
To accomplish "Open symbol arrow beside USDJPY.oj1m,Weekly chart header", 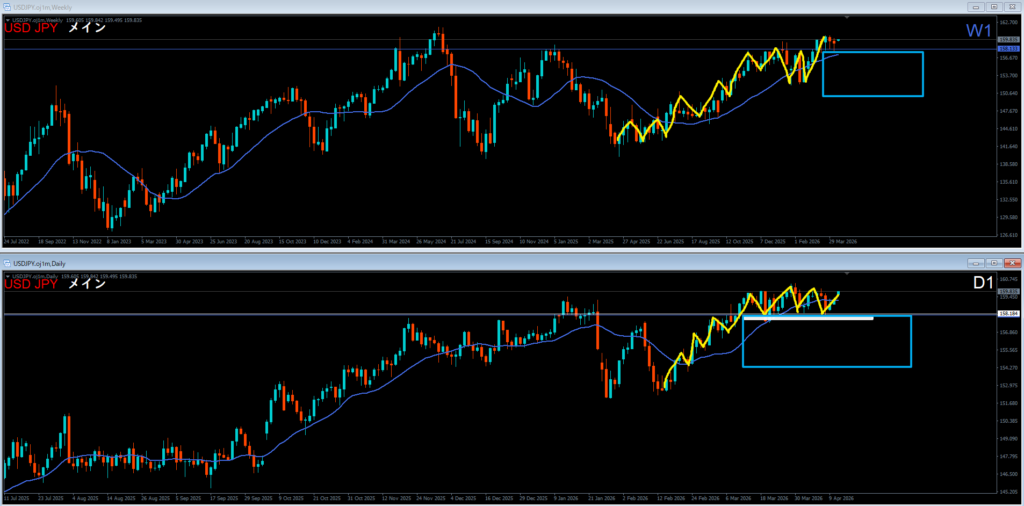I will tap(8, 20).
